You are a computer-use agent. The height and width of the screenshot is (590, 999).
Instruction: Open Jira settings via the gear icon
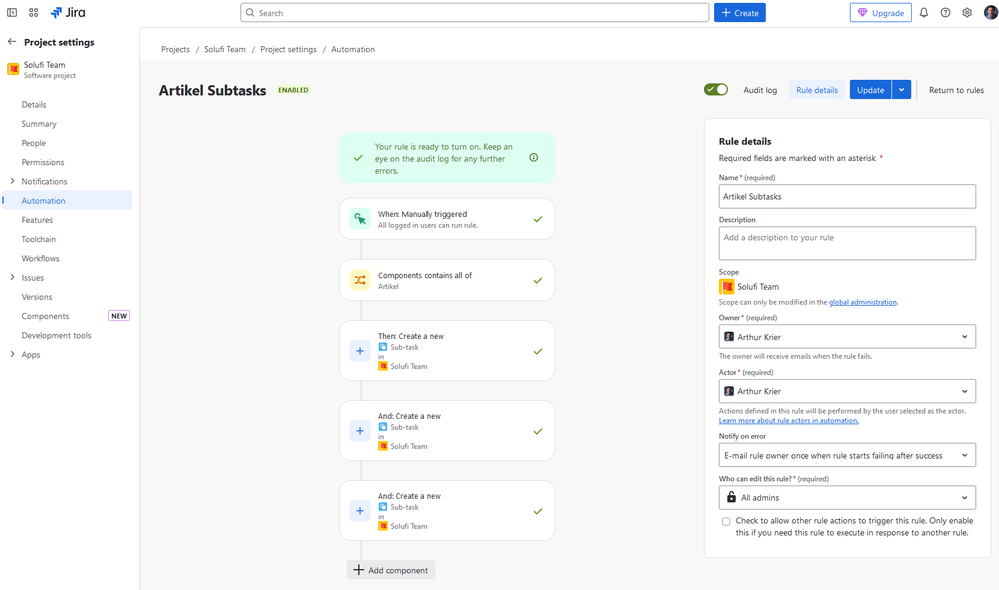pos(966,12)
